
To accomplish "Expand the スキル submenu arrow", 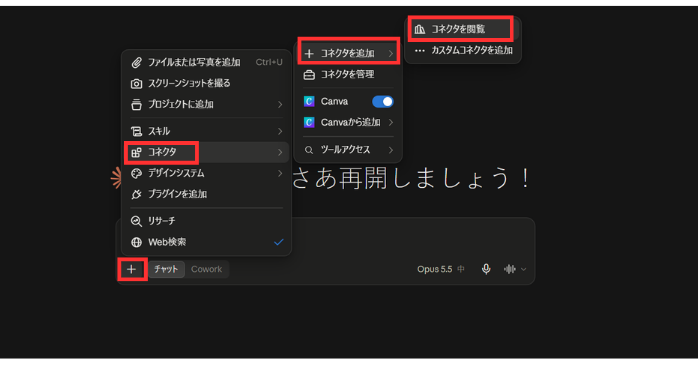I will (x=280, y=131).
